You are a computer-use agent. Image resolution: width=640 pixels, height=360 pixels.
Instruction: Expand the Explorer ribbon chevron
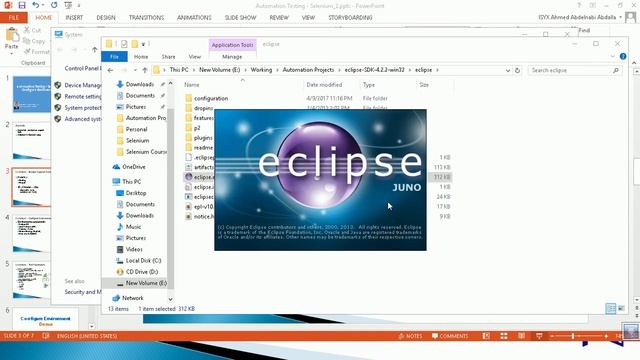click(612, 56)
